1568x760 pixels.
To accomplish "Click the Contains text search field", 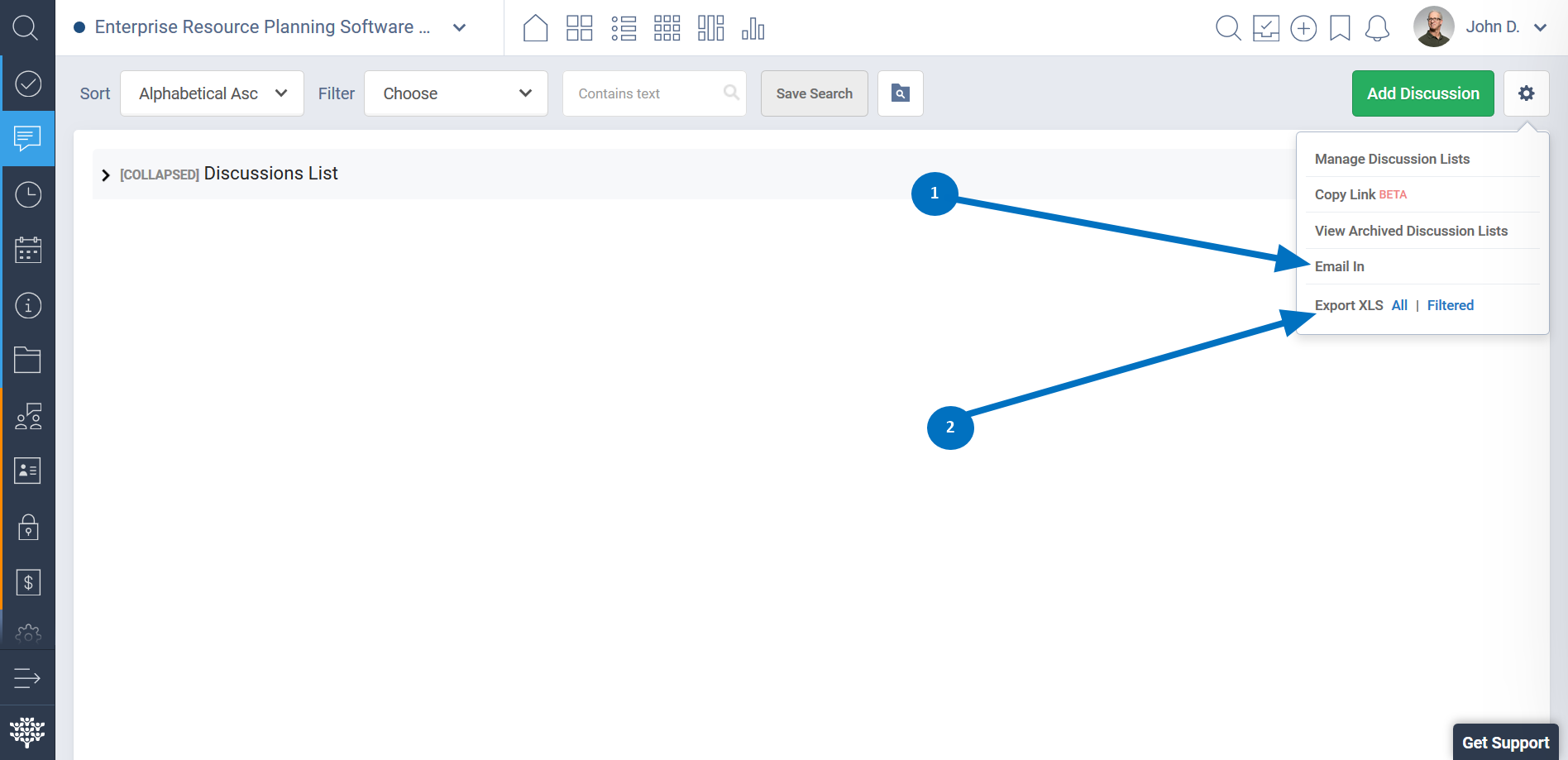I will [x=645, y=93].
